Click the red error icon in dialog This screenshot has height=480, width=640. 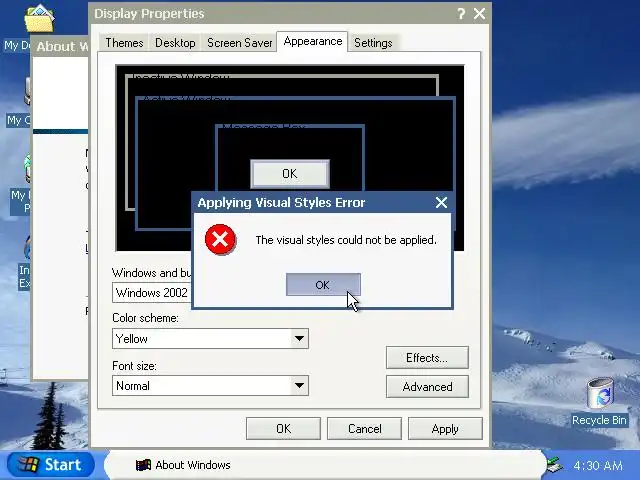[220, 239]
